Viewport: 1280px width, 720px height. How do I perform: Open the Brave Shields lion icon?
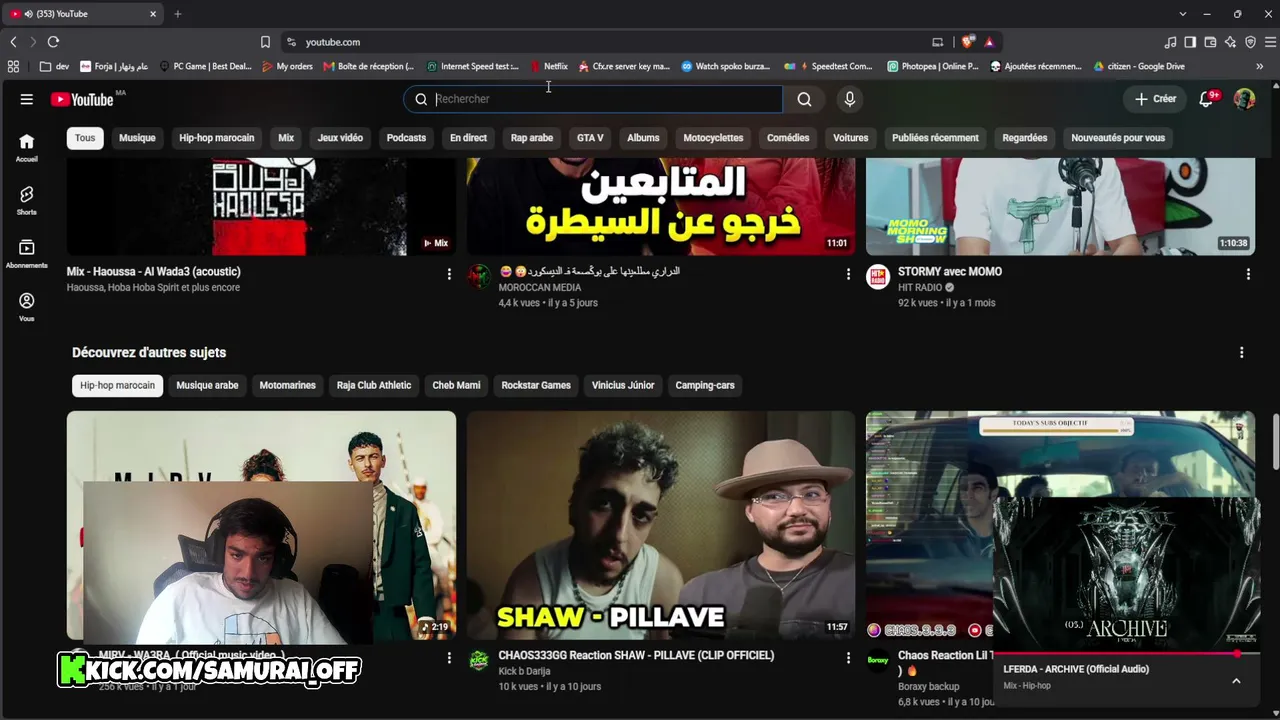point(967,42)
